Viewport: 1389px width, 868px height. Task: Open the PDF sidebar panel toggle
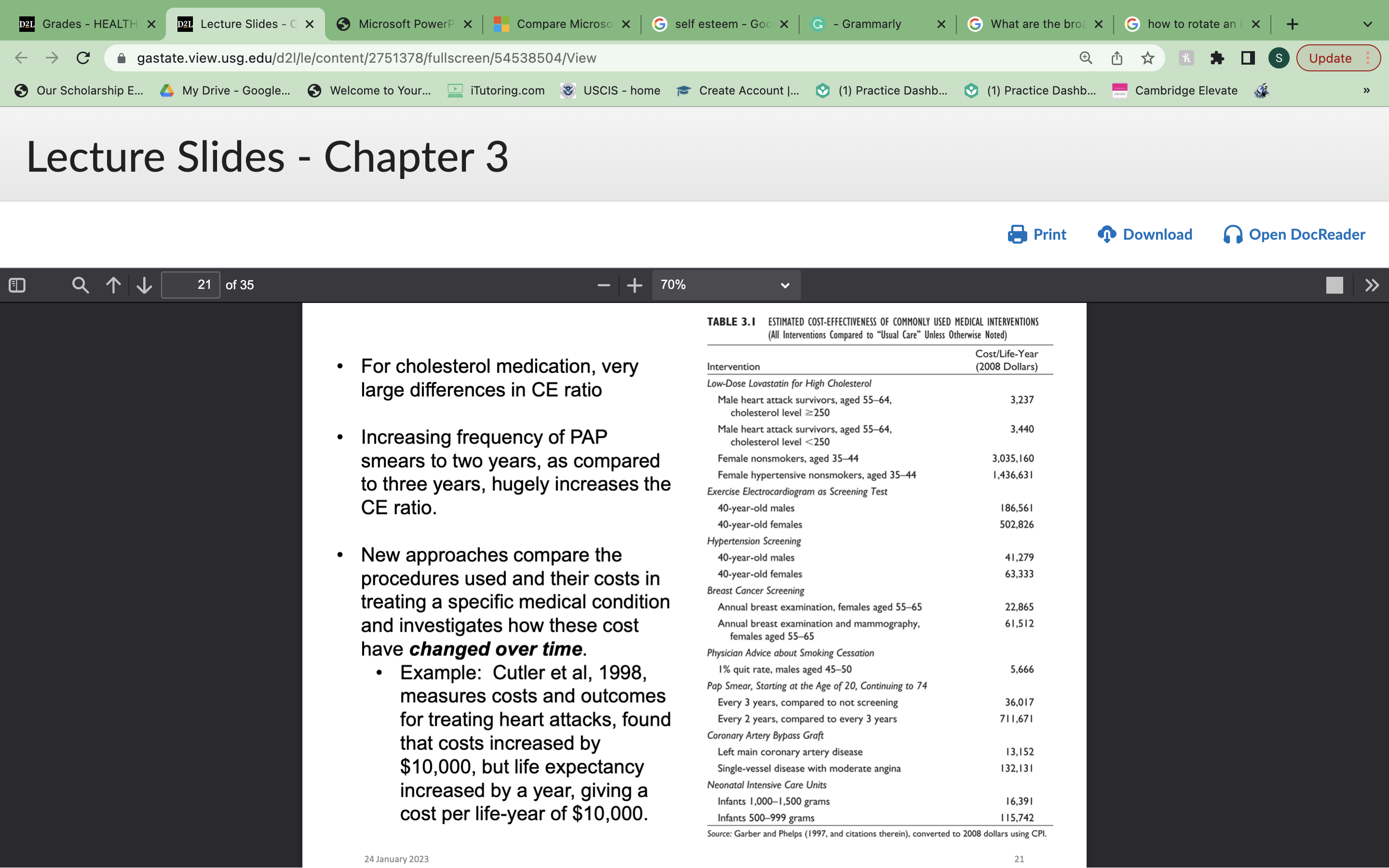point(17,285)
